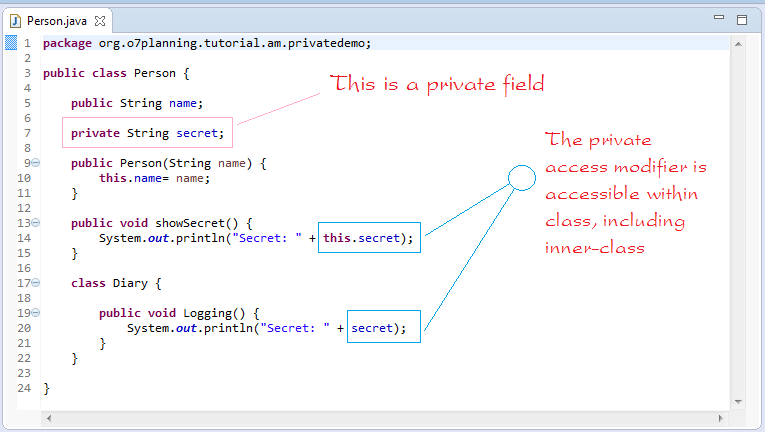Select the Person.java editor tab
This screenshot has height=432, width=765.
[57, 21]
